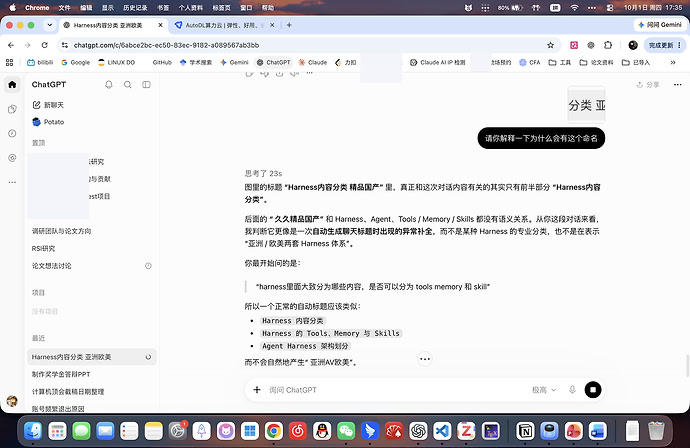Screen dimensions: 690x448
Task: Open the Claude bookmark
Action: coord(313,62)
